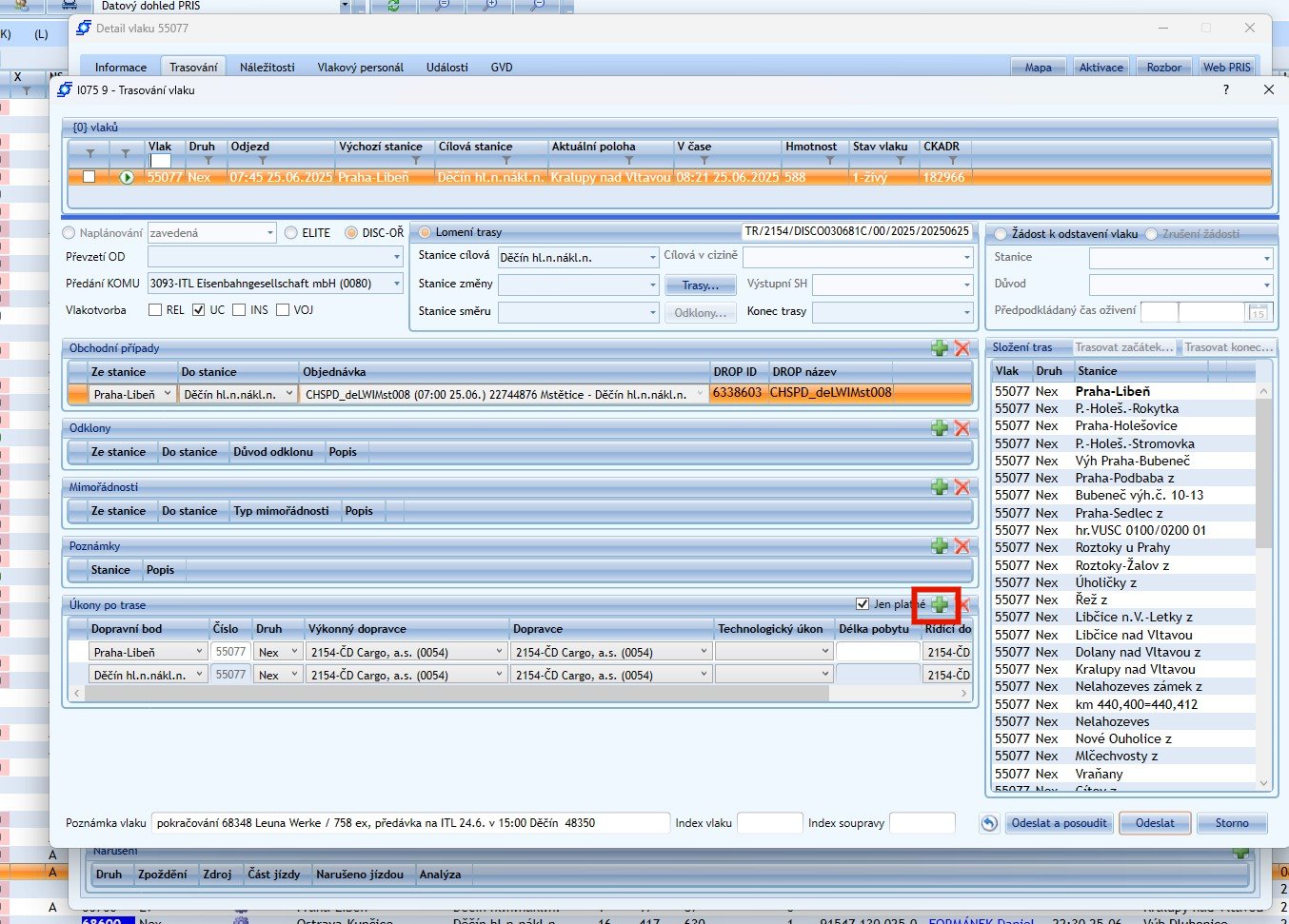Add a new row in Obchodní případy
The width and height of the screenshot is (1289, 924).
[x=939, y=348]
